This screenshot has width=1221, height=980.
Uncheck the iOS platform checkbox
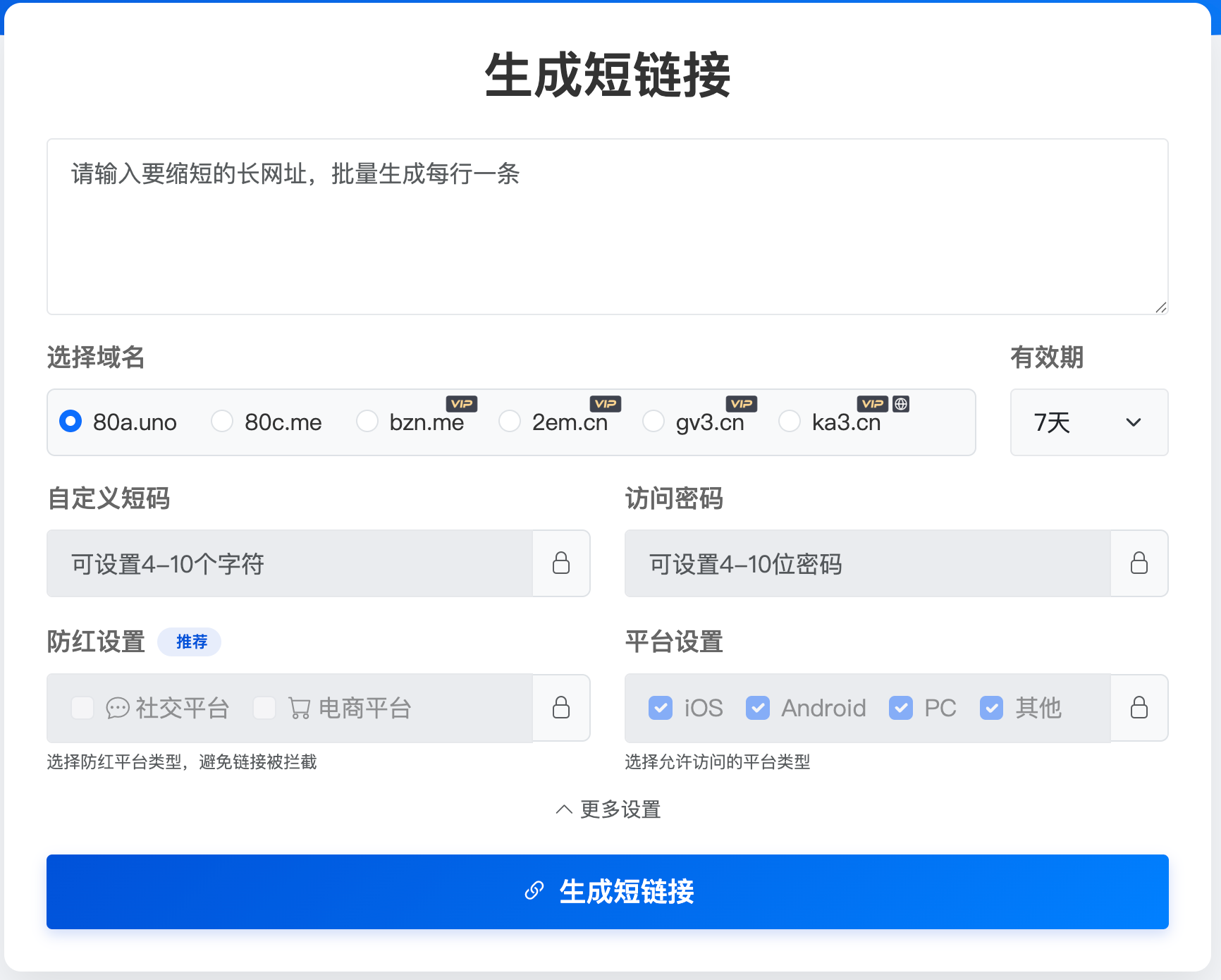click(661, 708)
